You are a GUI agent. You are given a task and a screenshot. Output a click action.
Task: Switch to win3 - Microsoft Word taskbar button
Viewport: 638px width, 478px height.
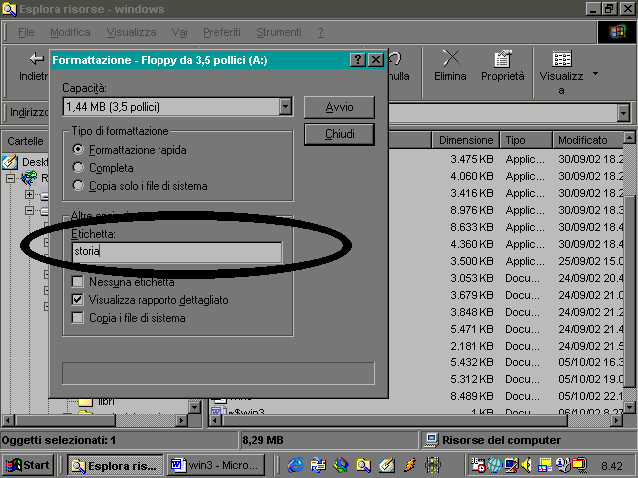tap(215, 465)
